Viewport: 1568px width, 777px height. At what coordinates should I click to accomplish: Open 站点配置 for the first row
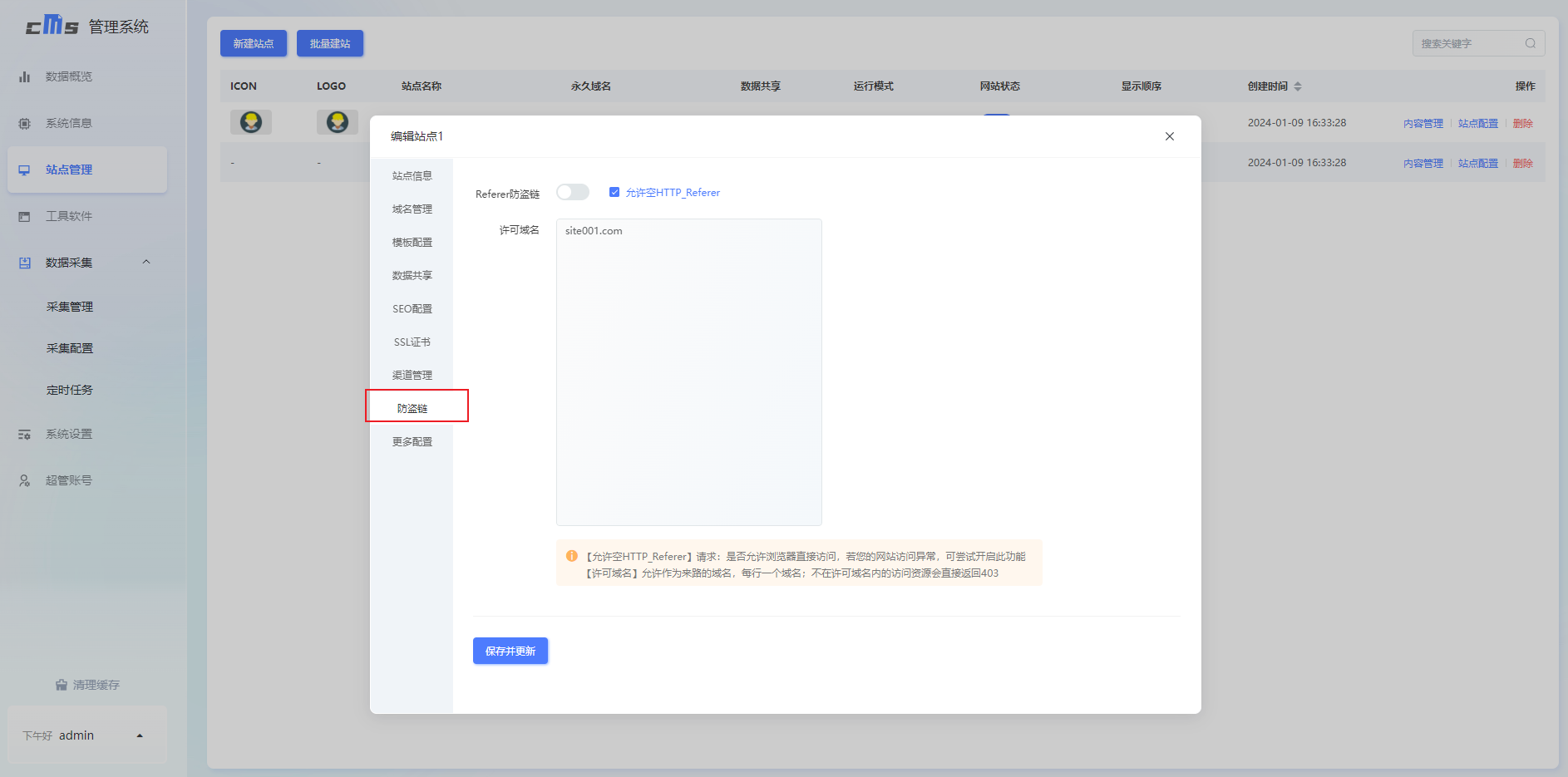(1478, 123)
